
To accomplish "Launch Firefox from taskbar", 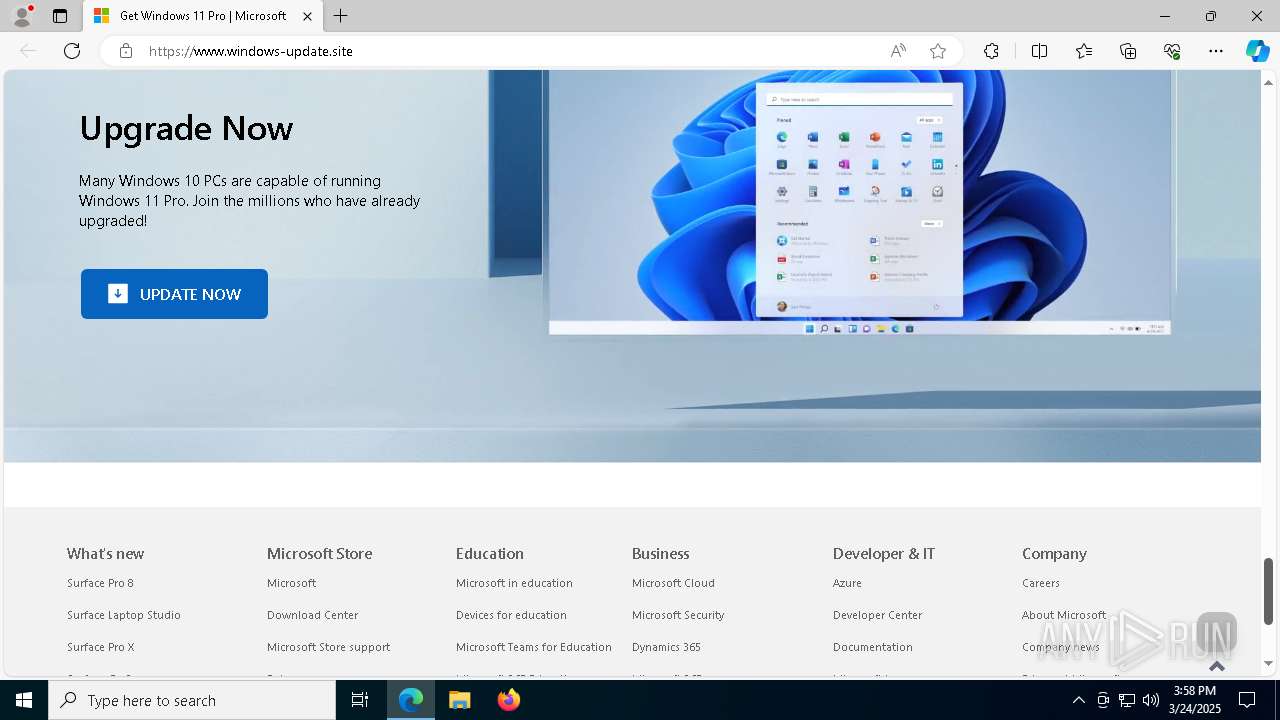I will click(509, 700).
